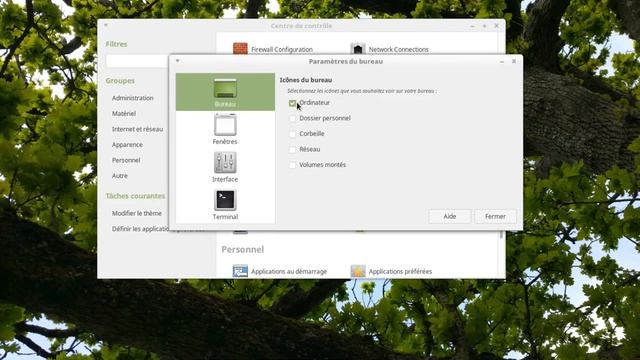This screenshot has width=640, height=360.
Task: Click the Network Connections label
Action: (x=399, y=49)
